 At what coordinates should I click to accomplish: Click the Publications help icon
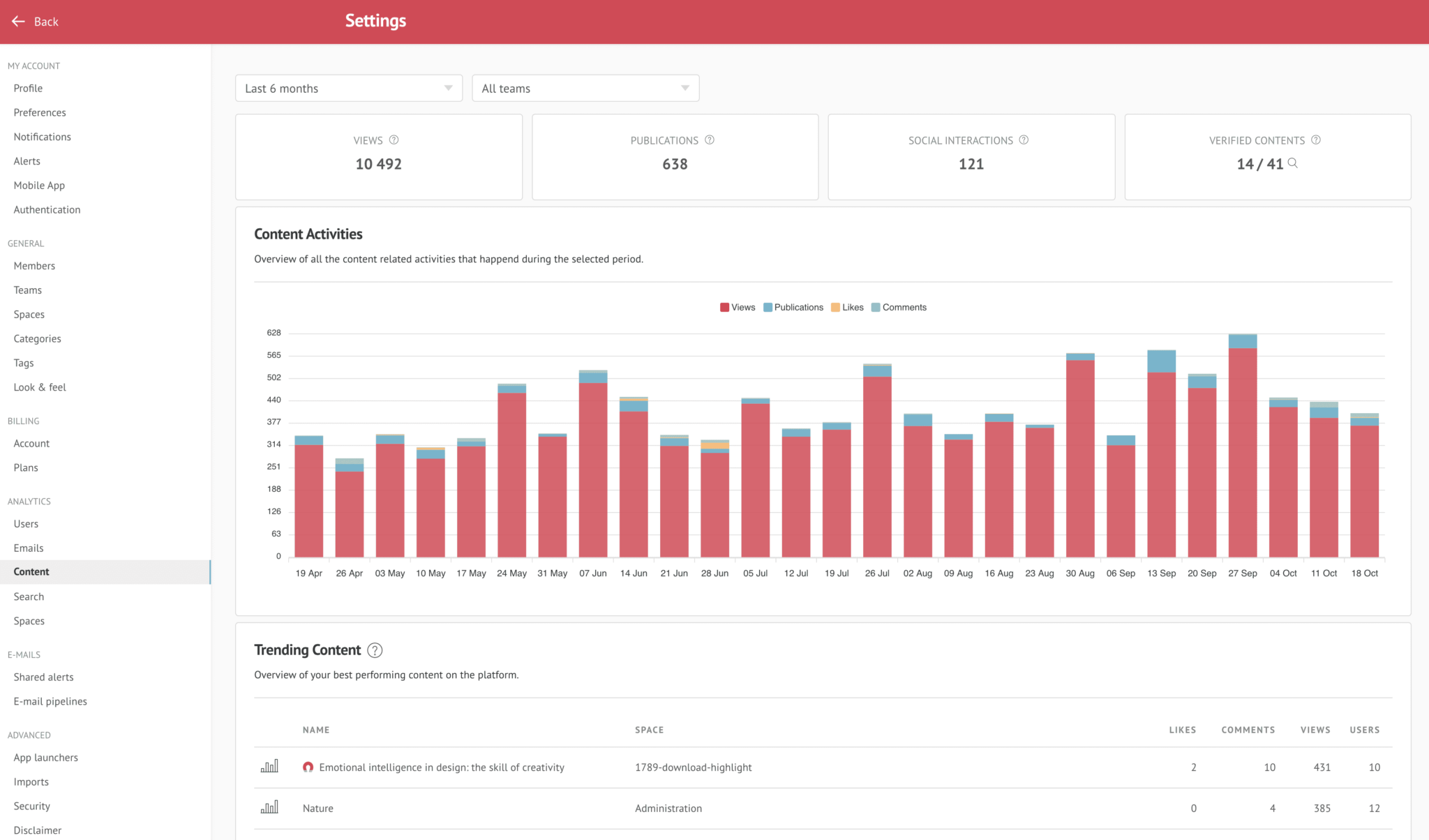tap(710, 140)
